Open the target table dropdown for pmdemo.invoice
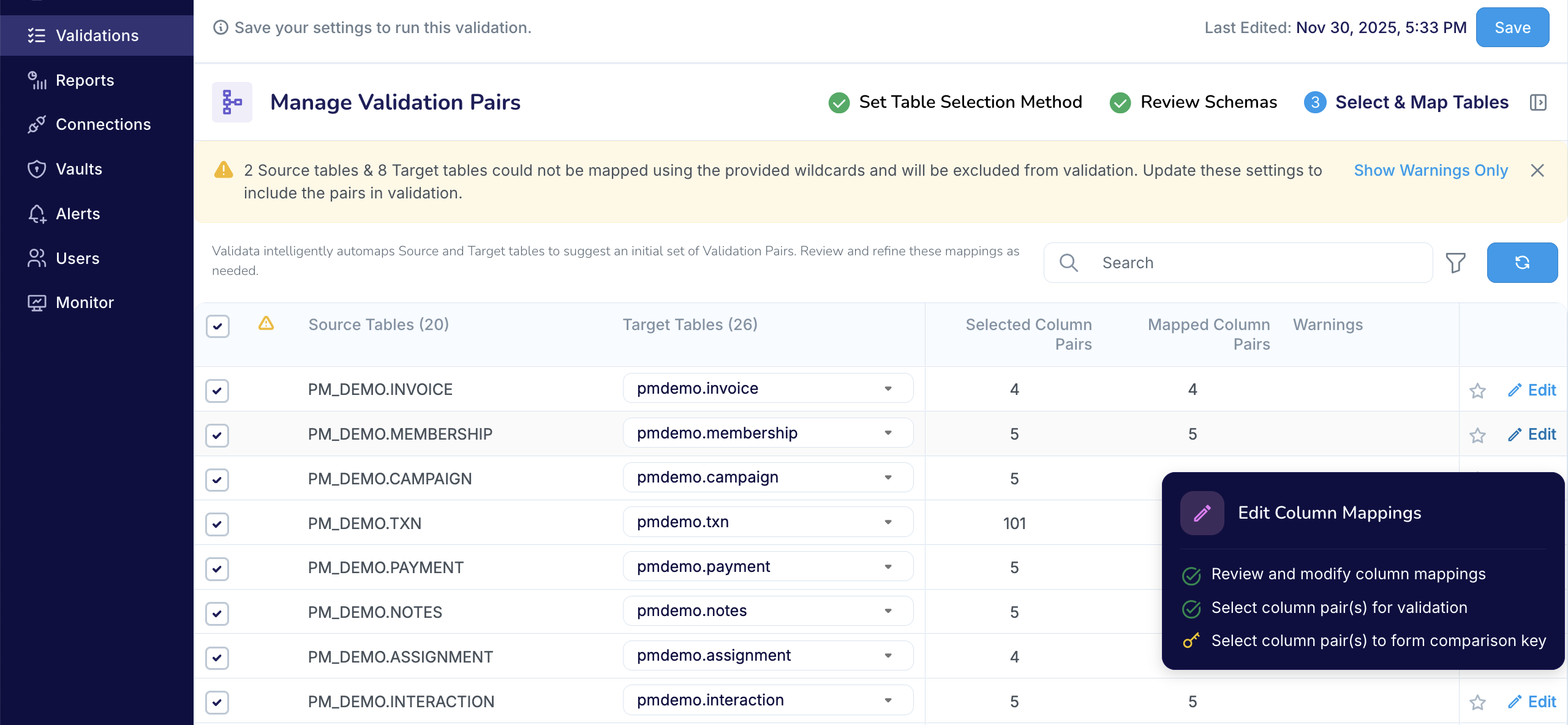 (x=888, y=388)
